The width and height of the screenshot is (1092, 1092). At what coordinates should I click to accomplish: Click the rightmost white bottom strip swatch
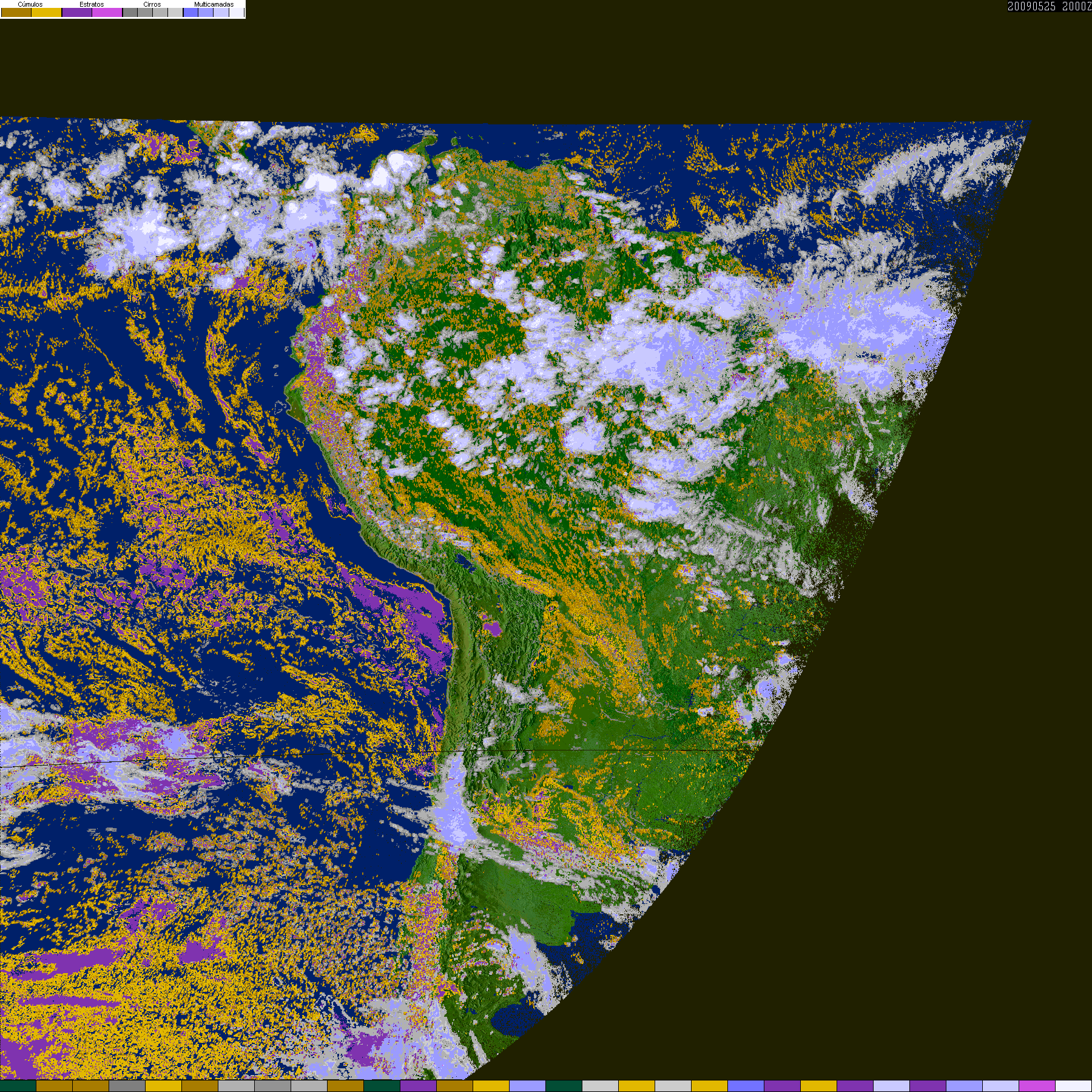(1074, 1086)
